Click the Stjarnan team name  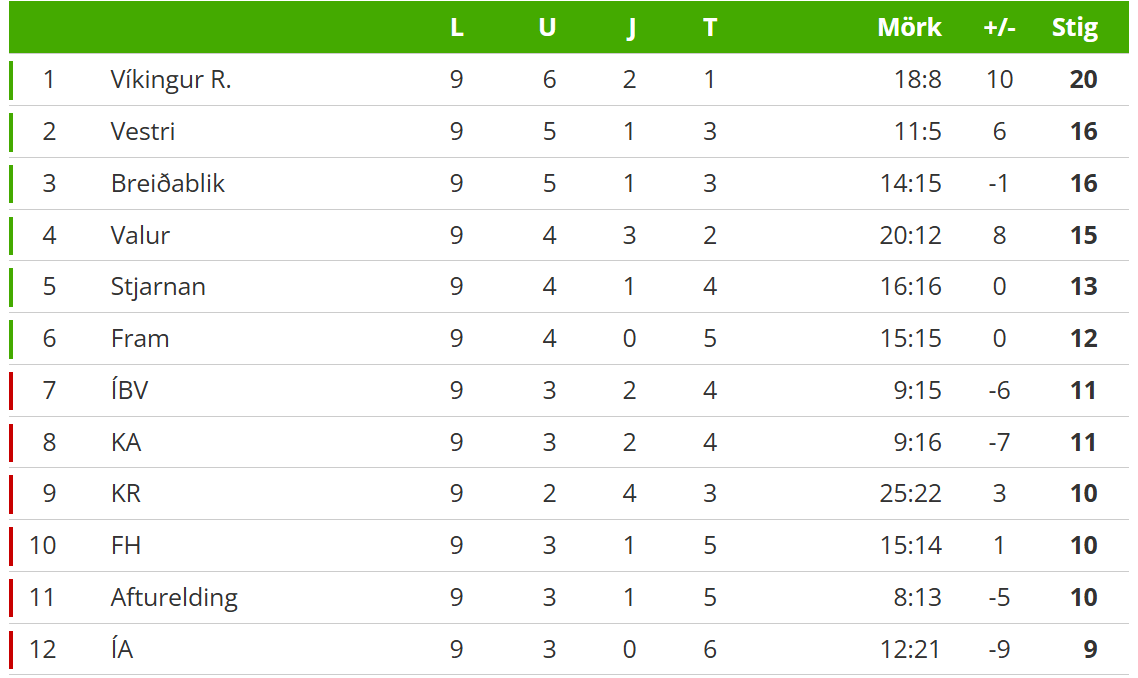pyautogui.click(x=158, y=287)
